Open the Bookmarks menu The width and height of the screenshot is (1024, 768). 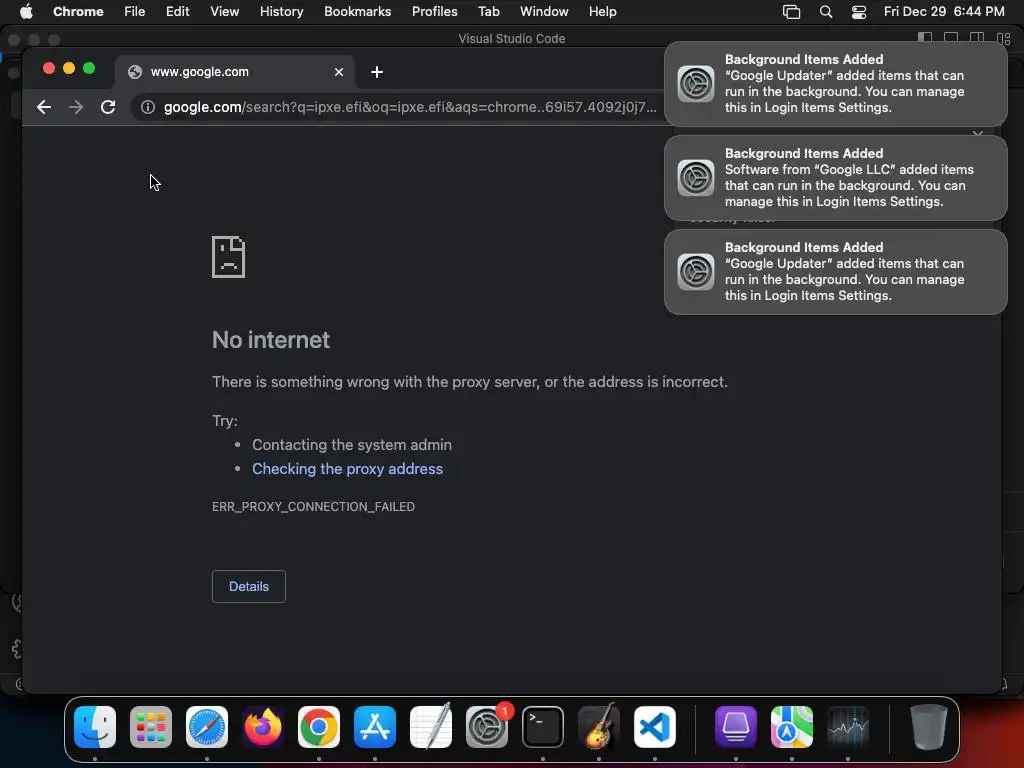(x=357, y=12)
